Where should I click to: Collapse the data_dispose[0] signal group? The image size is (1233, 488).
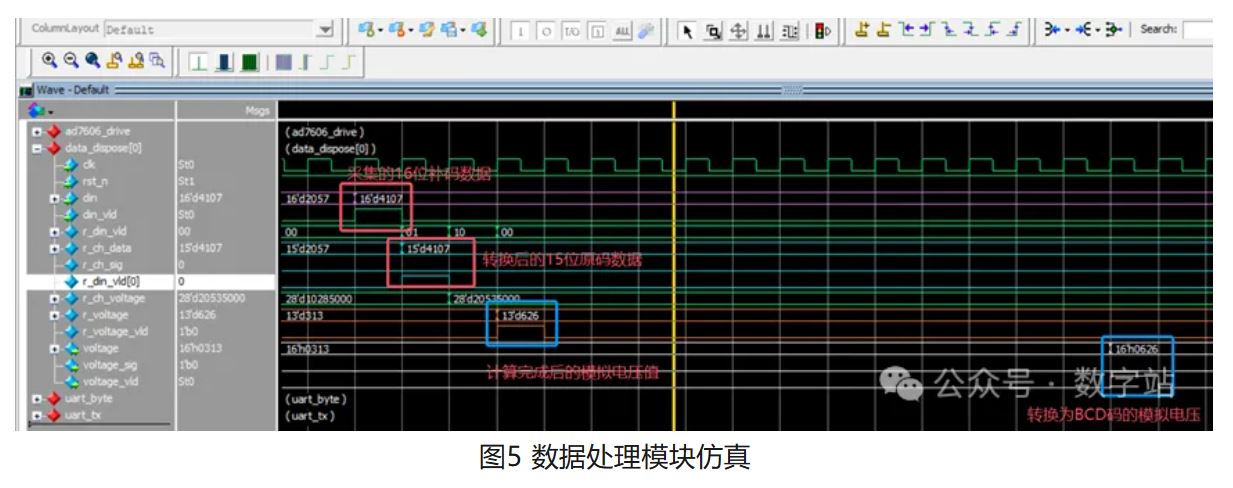click(36, 147)
